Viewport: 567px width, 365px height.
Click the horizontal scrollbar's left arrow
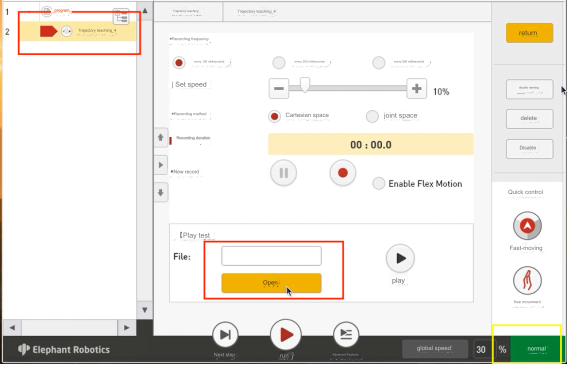pyautogui.click(x=12, y=328)
